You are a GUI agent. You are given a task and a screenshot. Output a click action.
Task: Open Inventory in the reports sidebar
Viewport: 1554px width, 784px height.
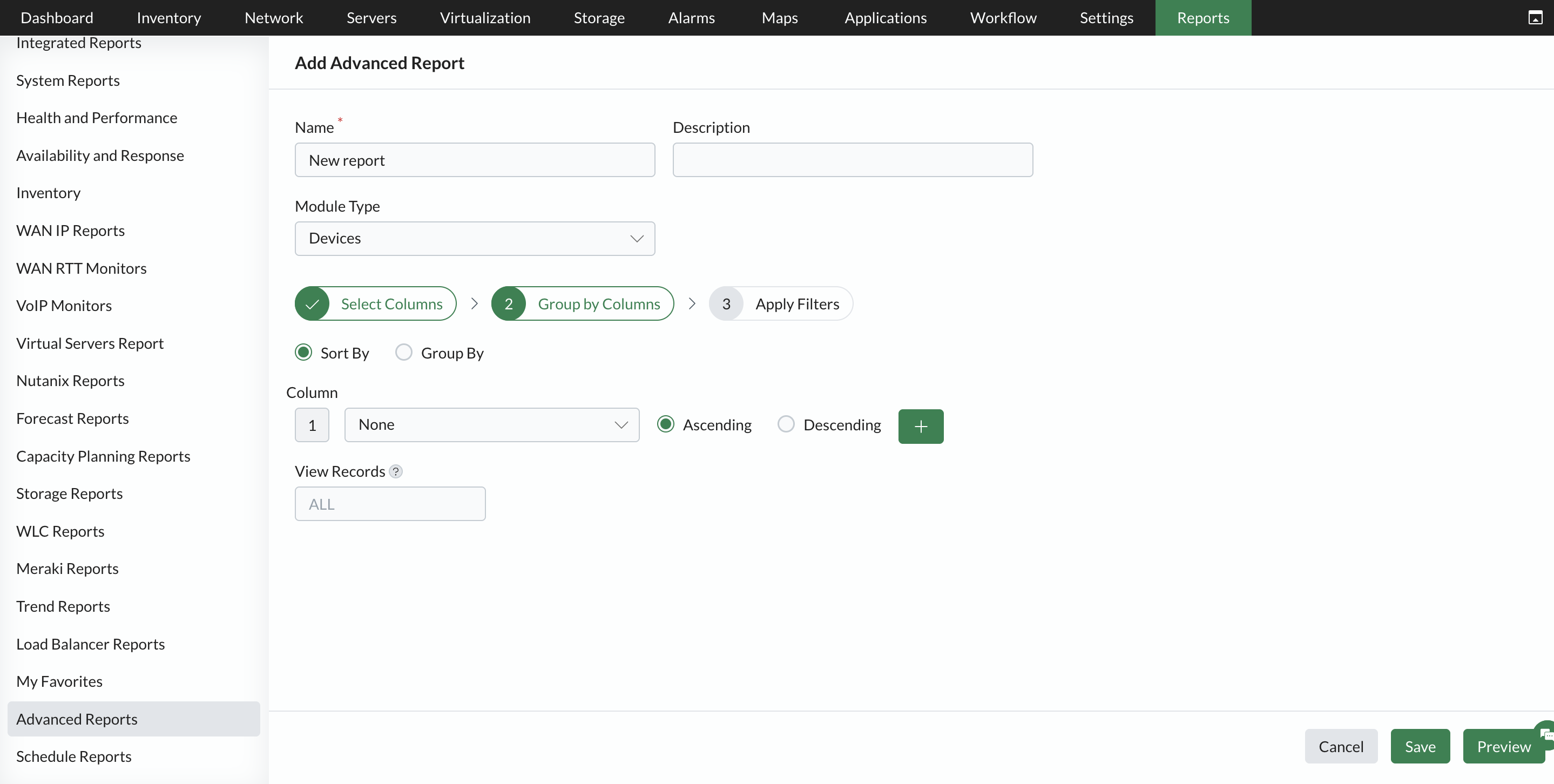click(x=48, y=193)
